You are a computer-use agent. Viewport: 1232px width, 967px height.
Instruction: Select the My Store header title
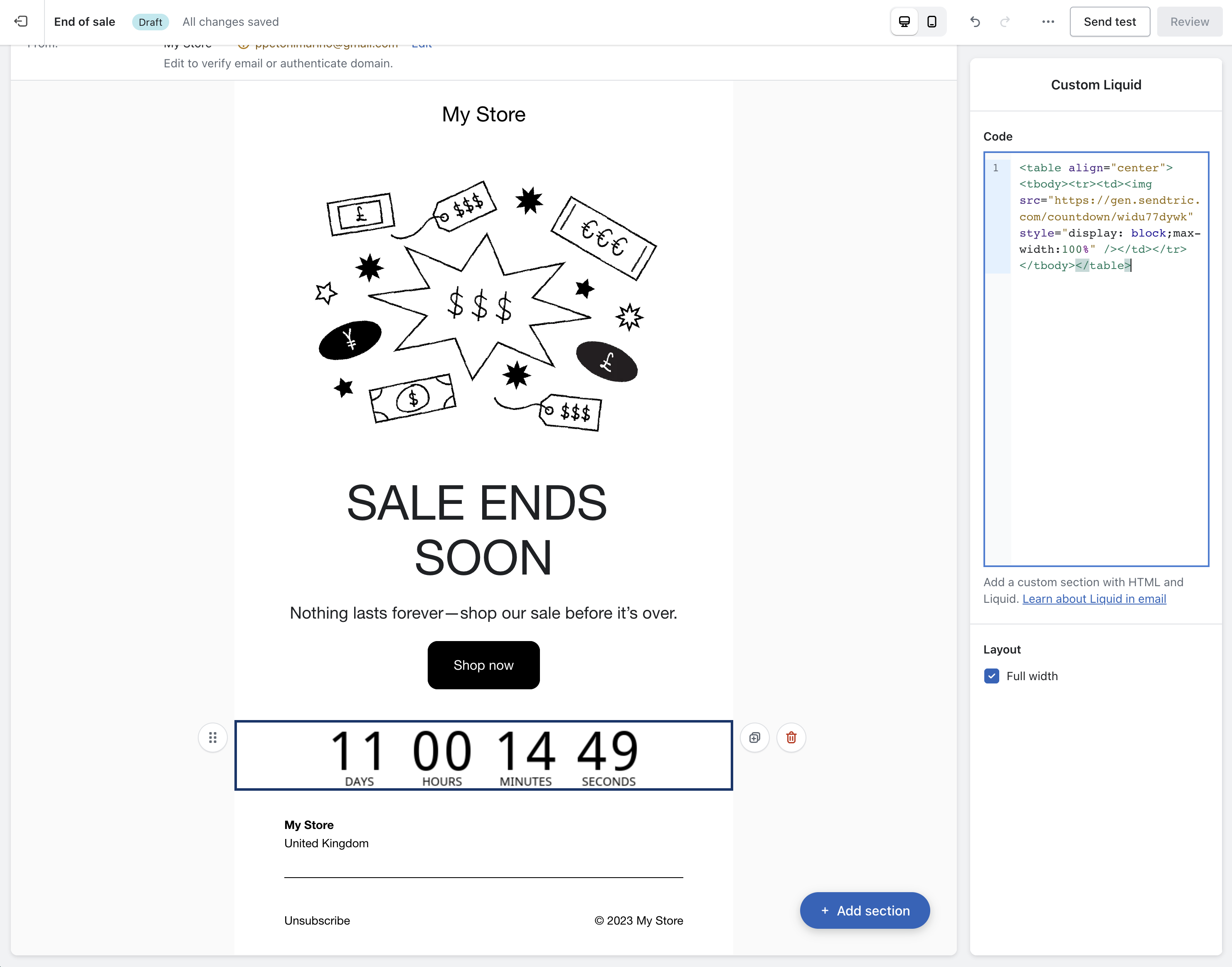point(483,114)
